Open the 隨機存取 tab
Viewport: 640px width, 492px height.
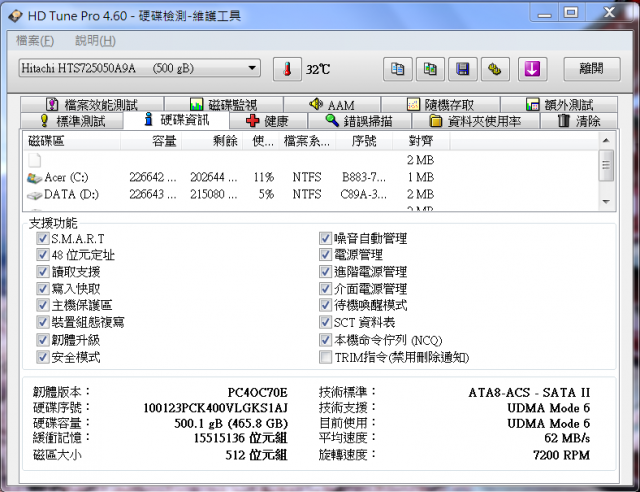click(440, 105)
